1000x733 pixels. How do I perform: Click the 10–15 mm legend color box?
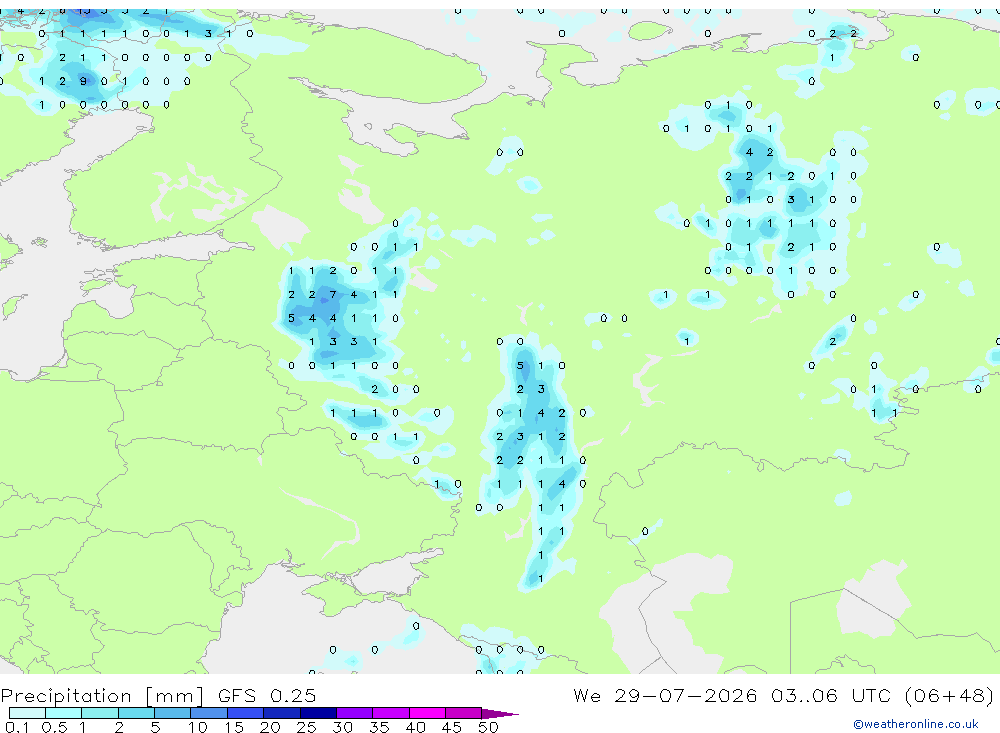pos(209,713)
